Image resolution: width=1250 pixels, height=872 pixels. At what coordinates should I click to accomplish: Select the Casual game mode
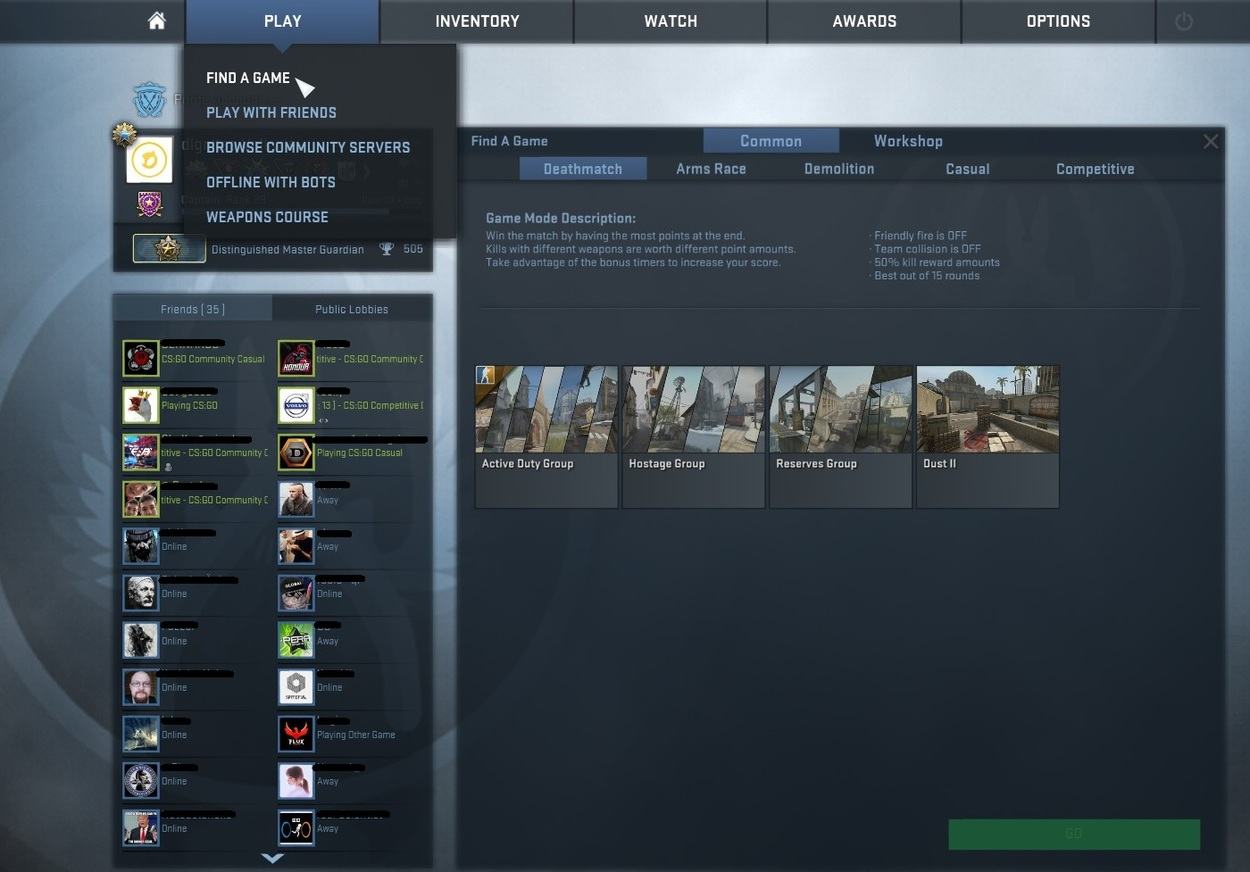click(968, 169)
